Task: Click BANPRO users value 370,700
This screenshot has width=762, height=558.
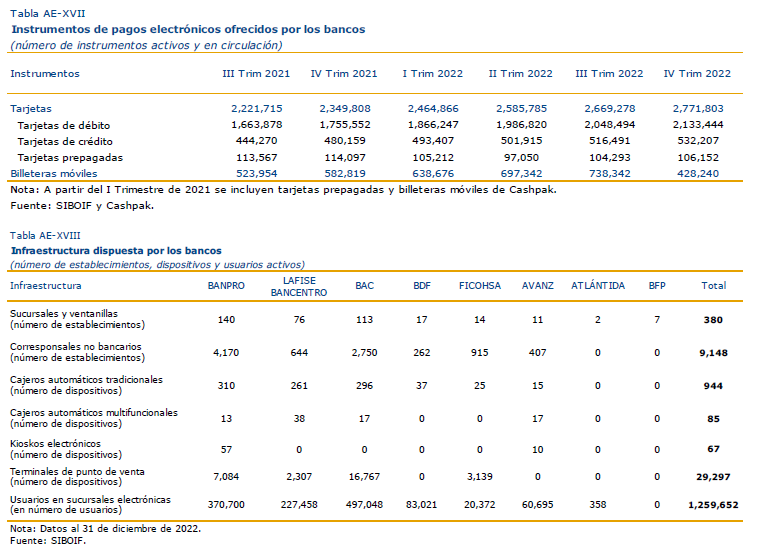Action: click(226, 505)
